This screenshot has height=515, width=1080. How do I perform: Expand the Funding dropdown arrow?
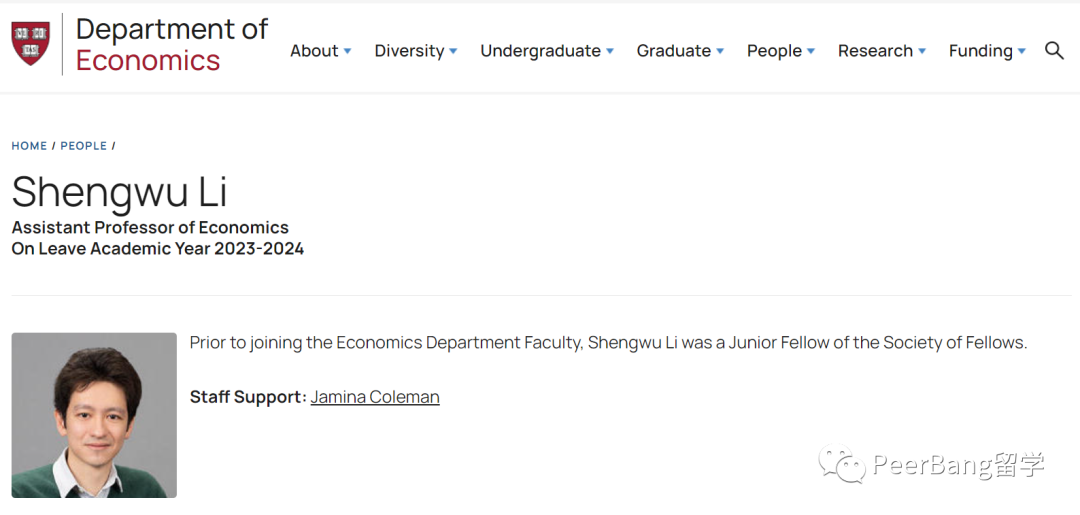coord(1021,52)
